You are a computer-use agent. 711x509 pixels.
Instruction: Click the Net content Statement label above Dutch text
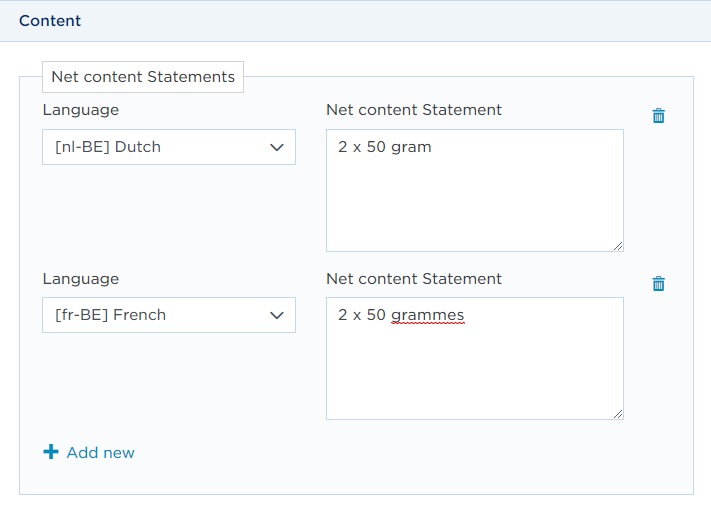(414, 110)
